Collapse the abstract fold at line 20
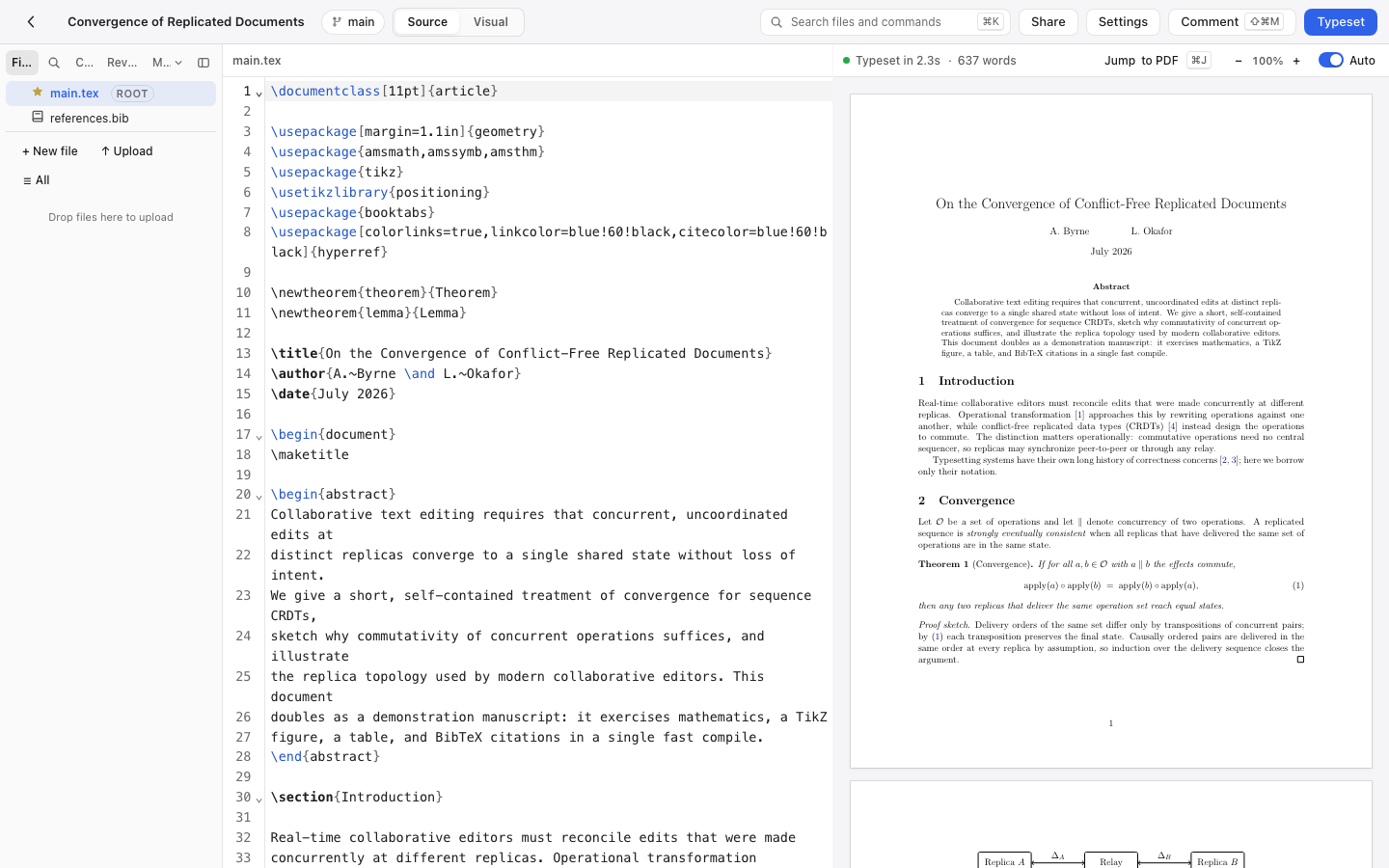 tap(259, 496)
